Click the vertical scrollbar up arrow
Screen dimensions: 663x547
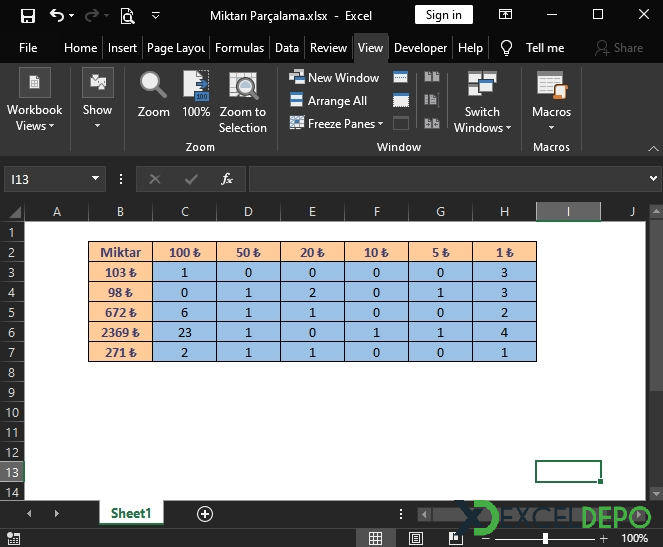(655, 211)
